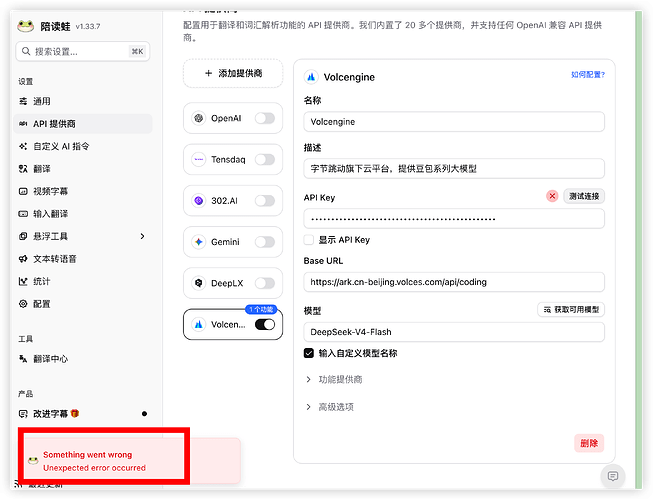The width and height of the screenshot is (653, 500).
Task: Check the 显示 API Key box
Action: pyautogui.click(x=309, y=240)
